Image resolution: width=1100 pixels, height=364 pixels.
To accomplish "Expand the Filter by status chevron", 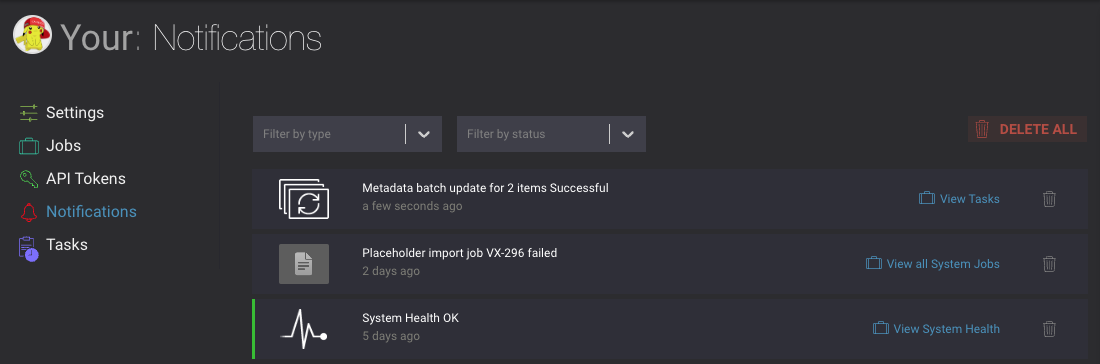I will click(x=628, y=134).
